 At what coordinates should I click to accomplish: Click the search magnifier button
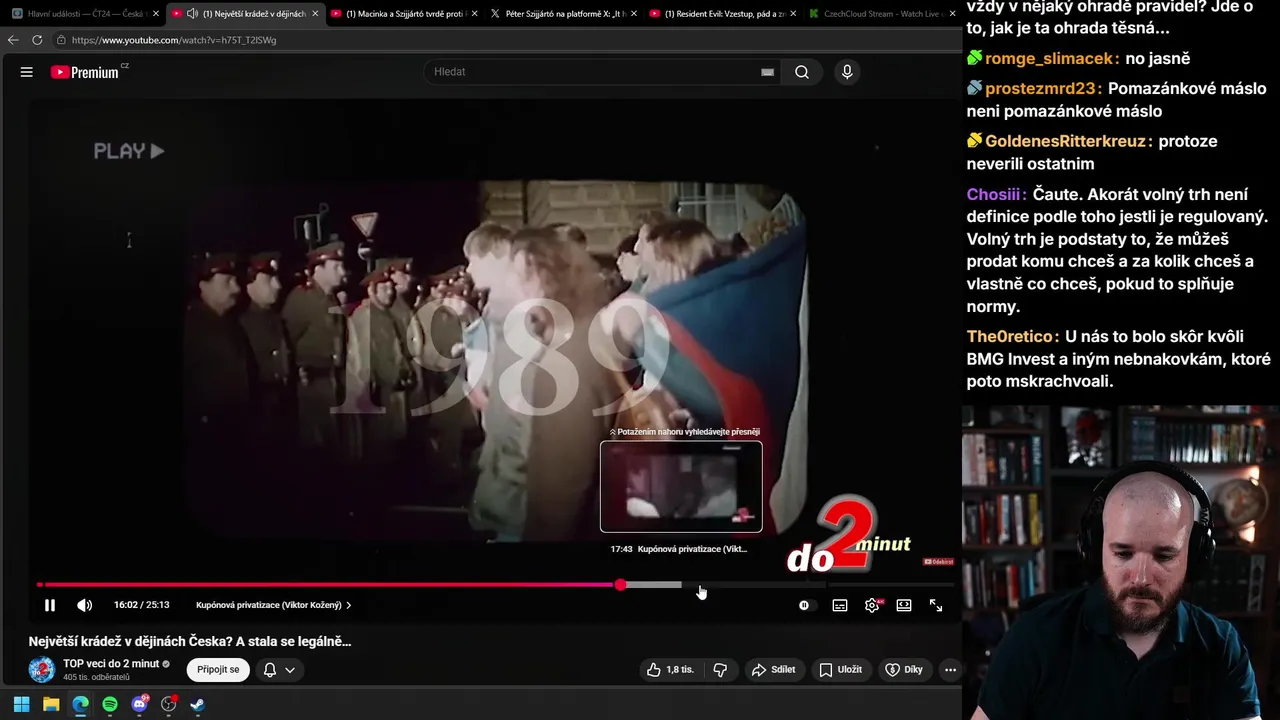[x=802, y=72]
